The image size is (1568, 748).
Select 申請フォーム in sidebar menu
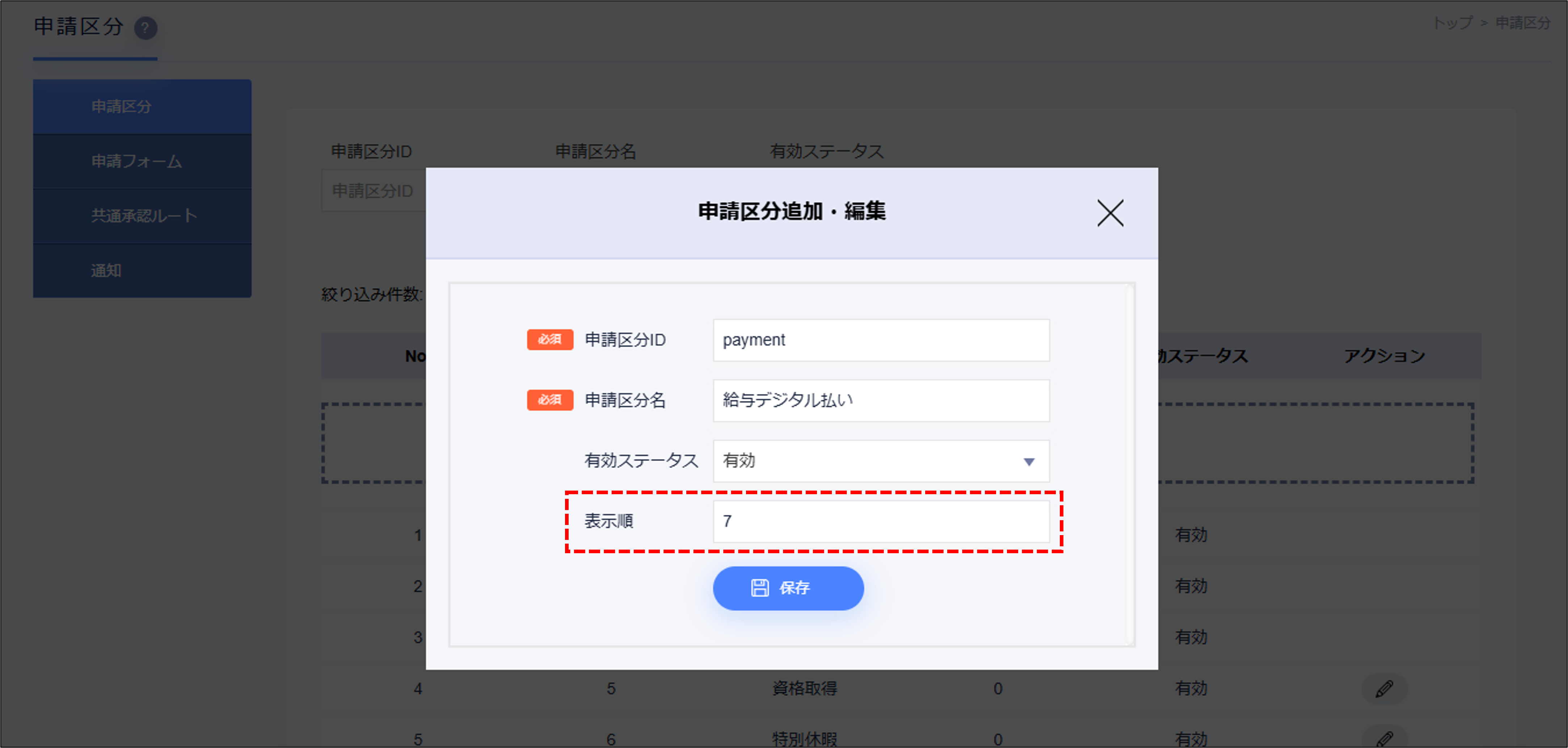coord(142,161)
